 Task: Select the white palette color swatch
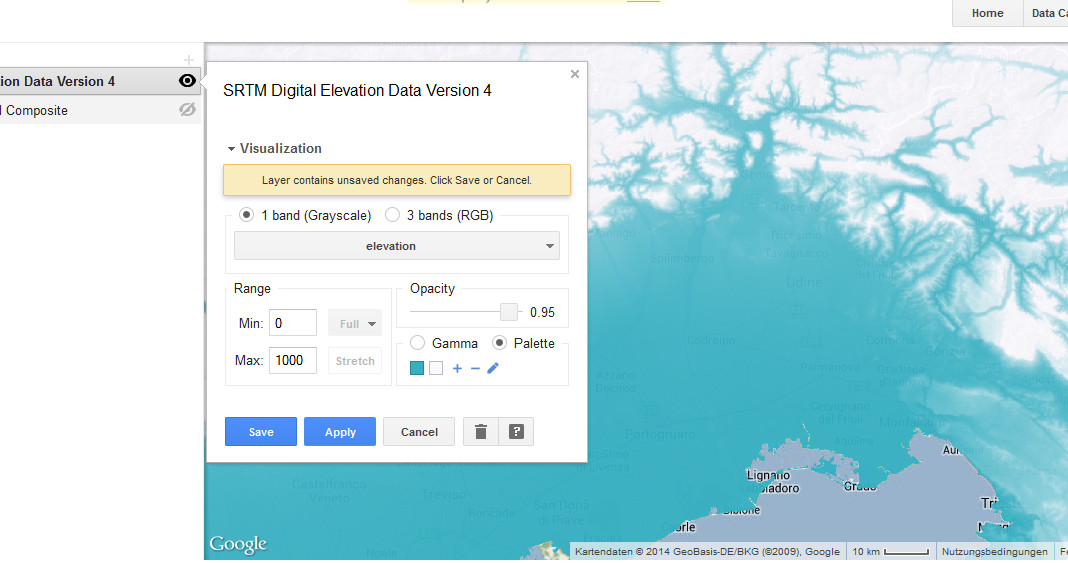436,368
